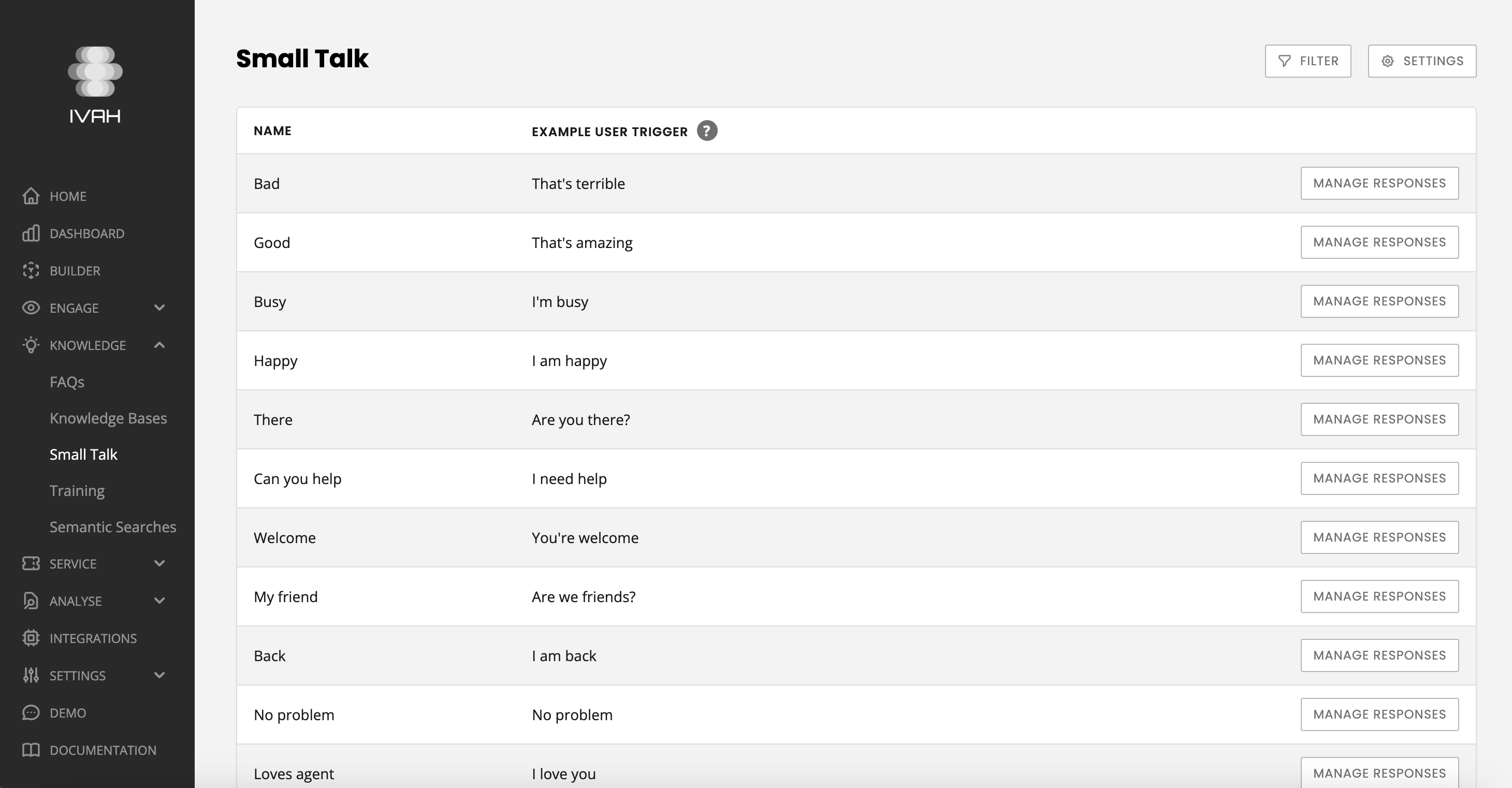
Task: Select the Builder icon in sidebar
Action: tap(31, 270)
